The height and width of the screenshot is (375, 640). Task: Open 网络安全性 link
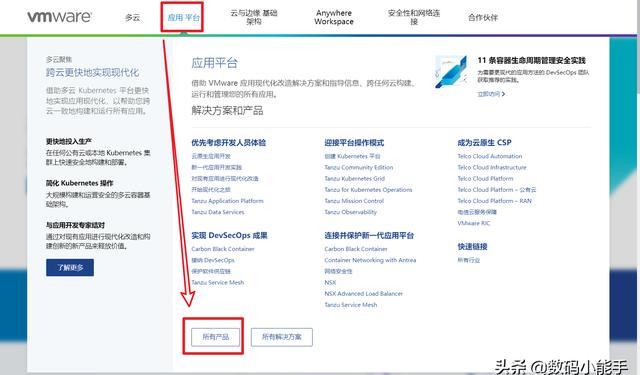tap(338, 271)
